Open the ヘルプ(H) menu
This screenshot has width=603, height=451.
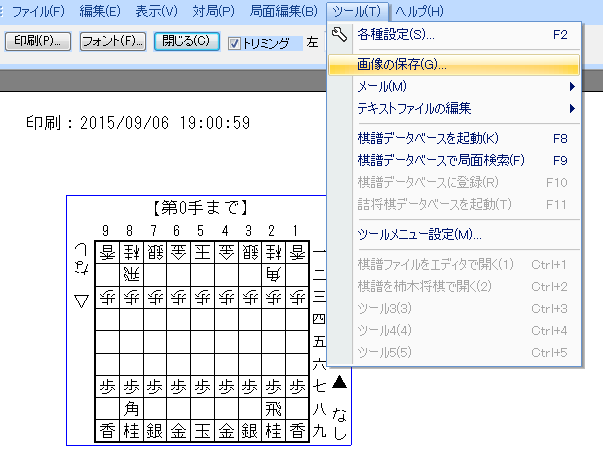(x=418, y=11)
